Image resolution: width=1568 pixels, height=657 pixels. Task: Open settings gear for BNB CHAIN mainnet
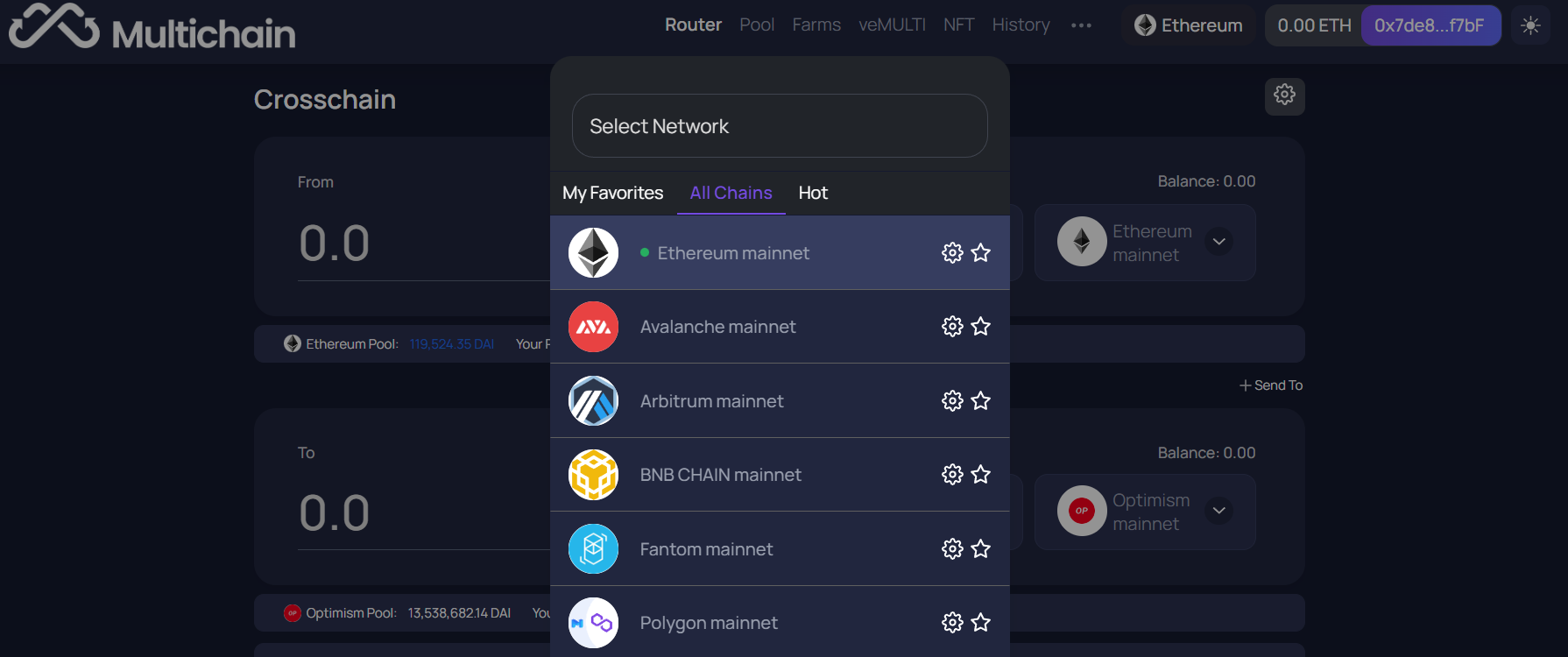tap(952, 475)
